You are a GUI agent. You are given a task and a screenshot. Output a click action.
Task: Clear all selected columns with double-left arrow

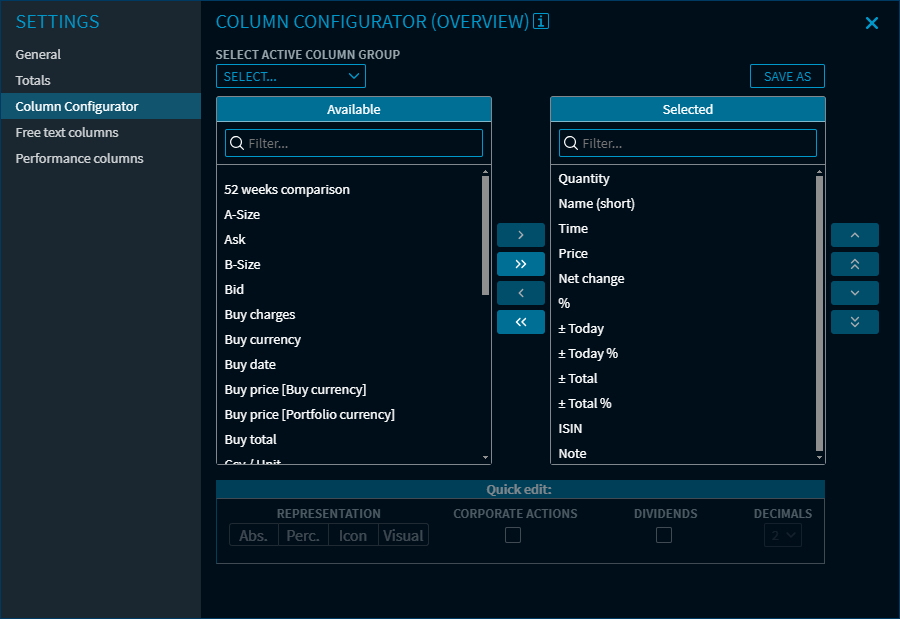(x=521, y=321)
